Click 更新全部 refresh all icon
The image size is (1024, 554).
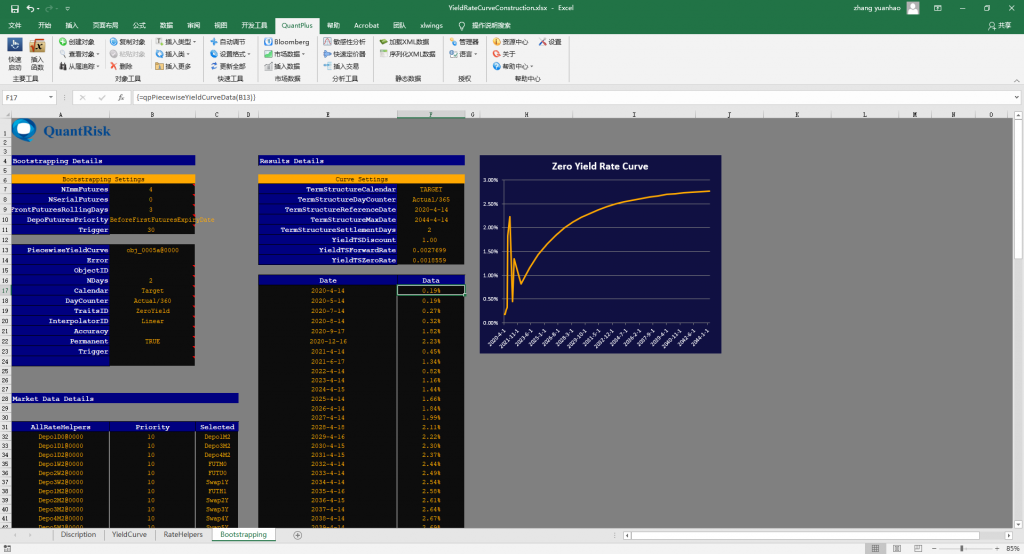tap(227, 66)
